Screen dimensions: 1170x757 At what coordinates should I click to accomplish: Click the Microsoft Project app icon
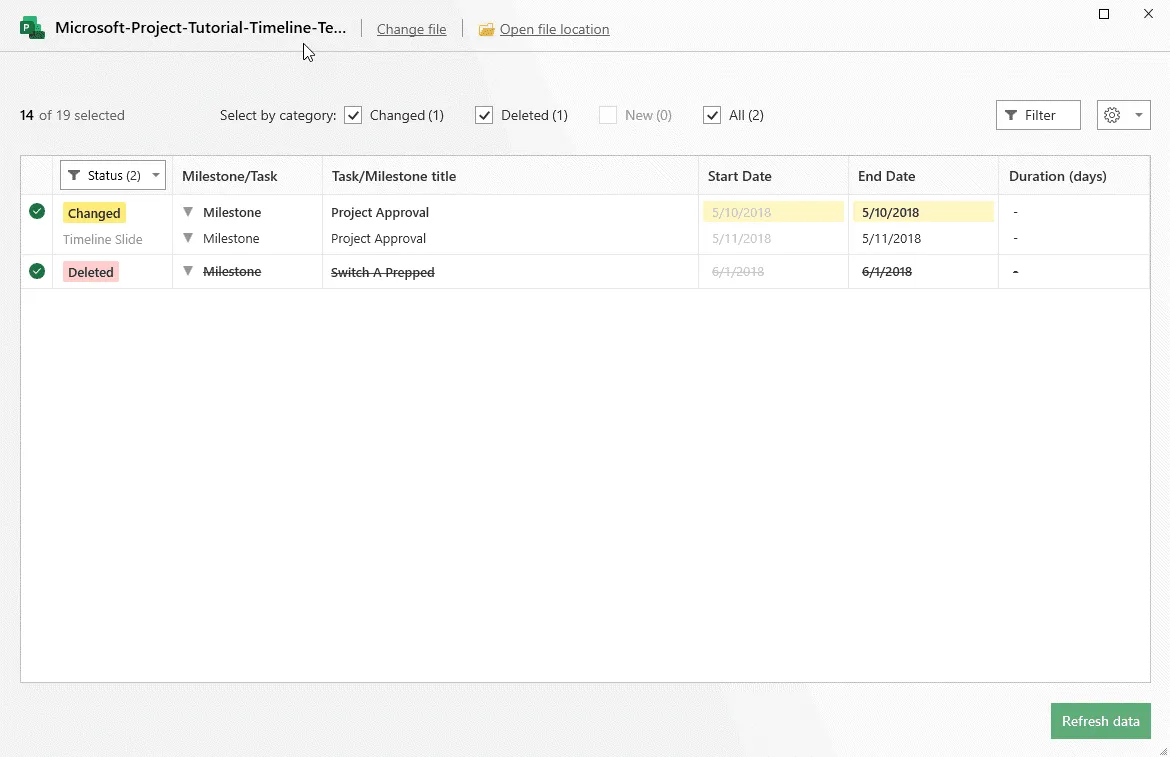[33, 28]
